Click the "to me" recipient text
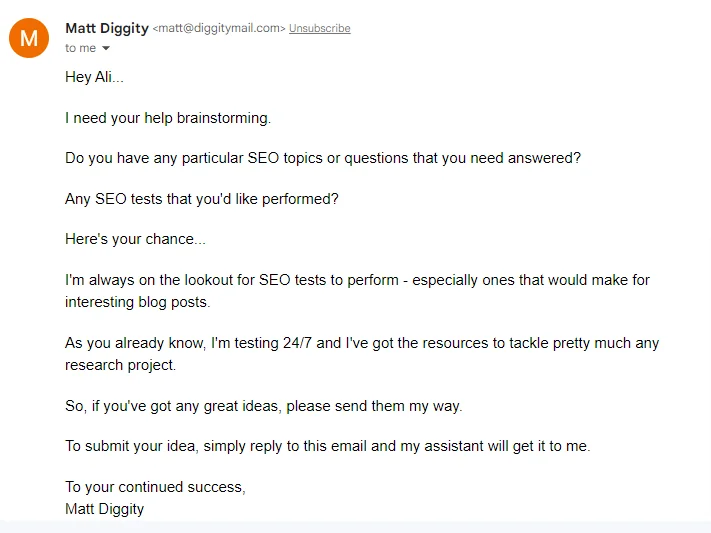 point(79,48)
